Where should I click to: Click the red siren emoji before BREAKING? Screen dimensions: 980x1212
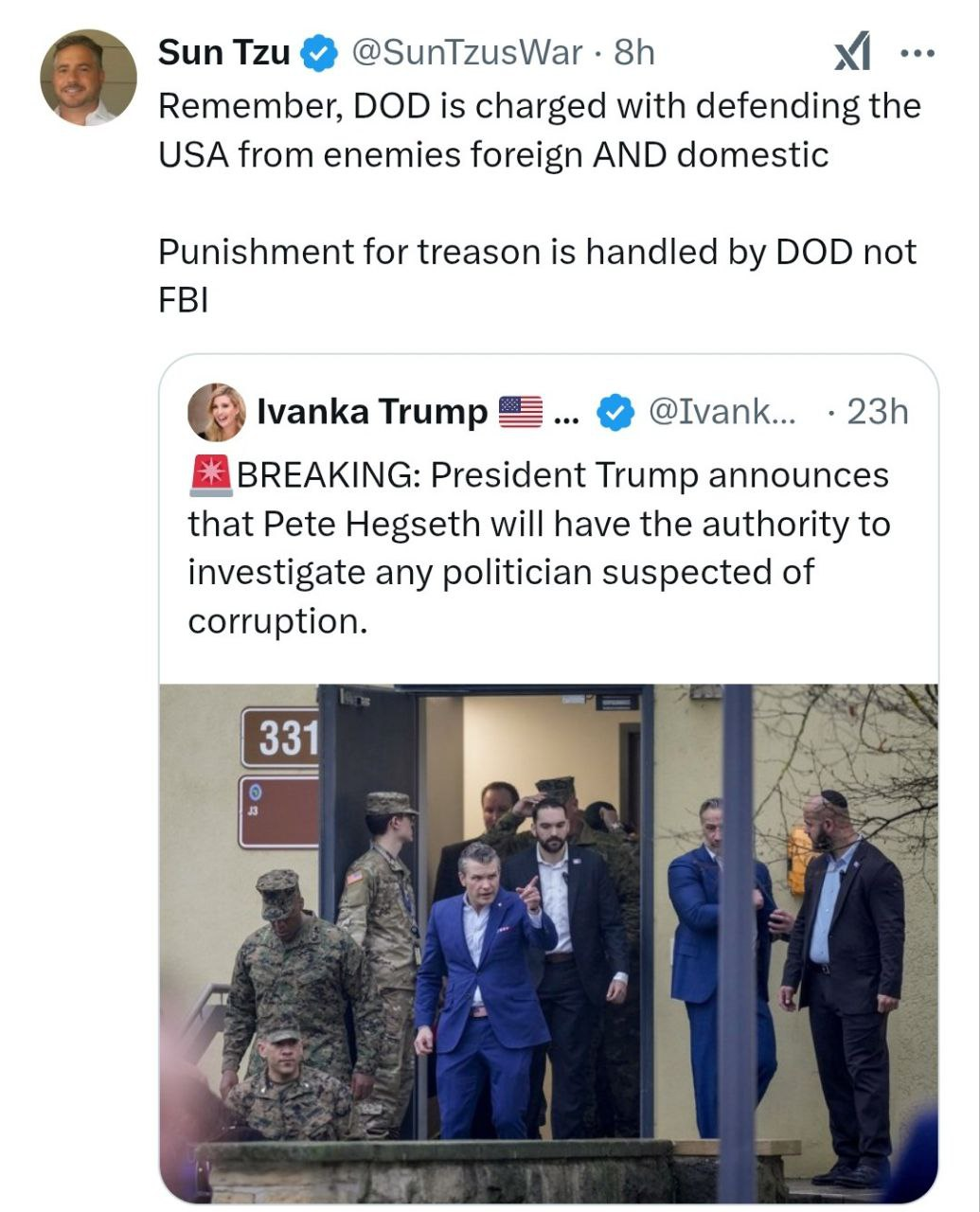click(x=210, y=475)
